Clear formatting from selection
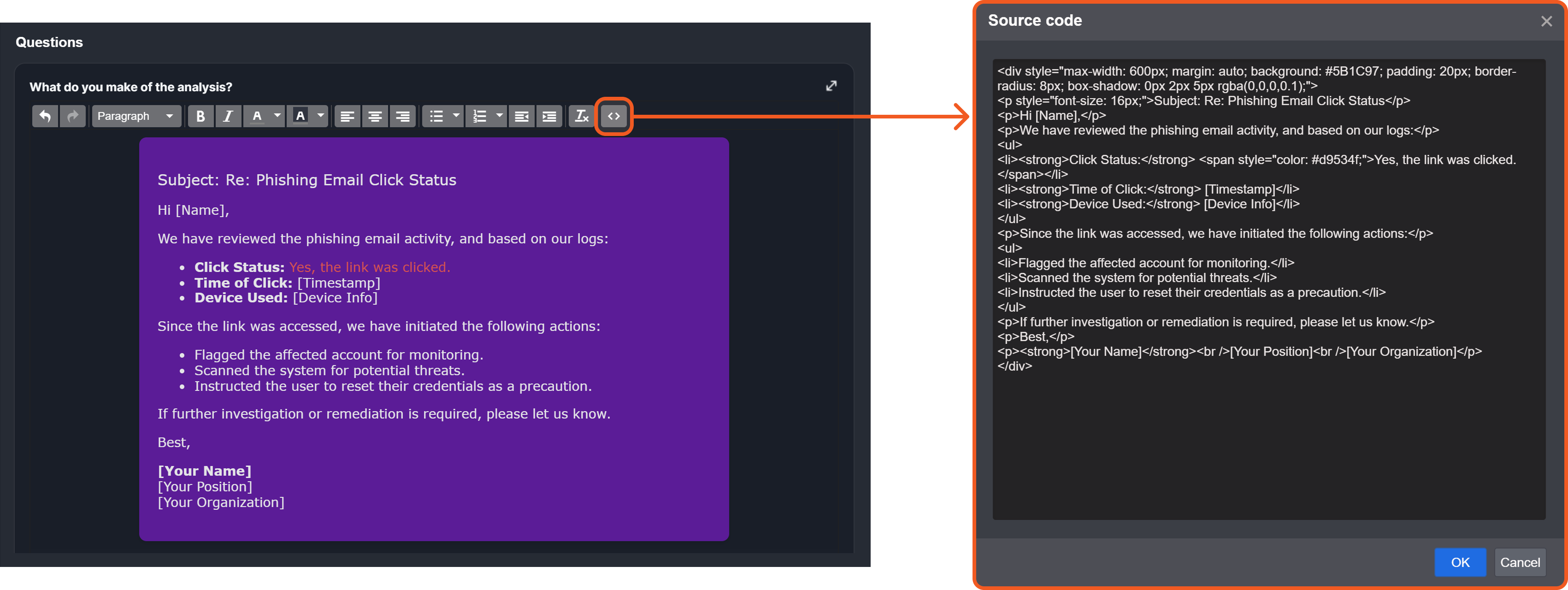 pyautogui.click(x=582, y=116)
